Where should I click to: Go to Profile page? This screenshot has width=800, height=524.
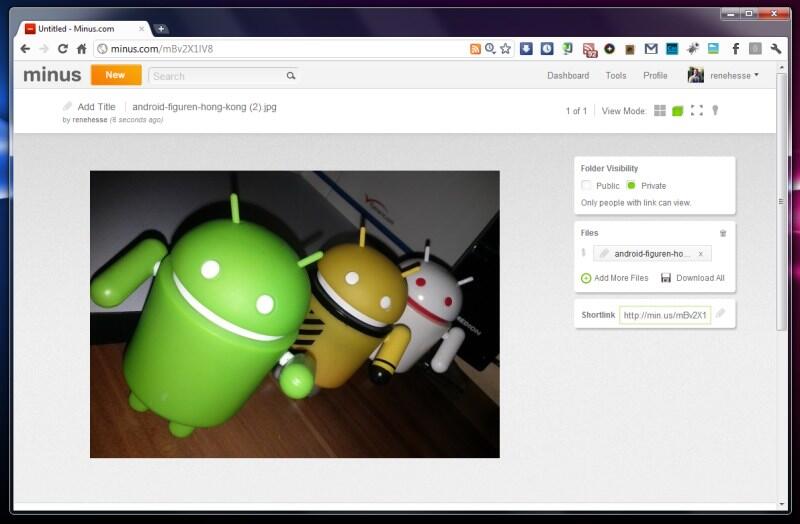coord(655,76)
